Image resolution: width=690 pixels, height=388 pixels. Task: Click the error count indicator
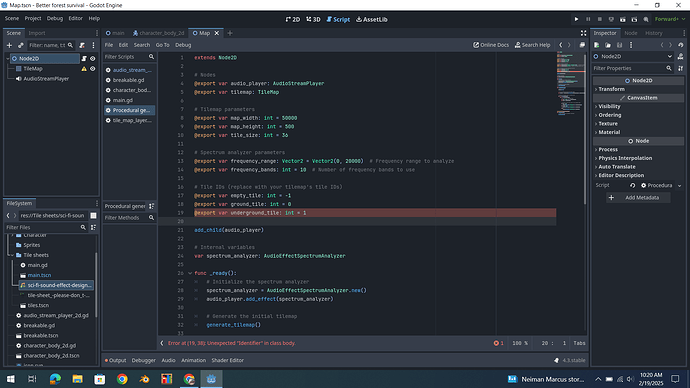[x=499, y=343]
